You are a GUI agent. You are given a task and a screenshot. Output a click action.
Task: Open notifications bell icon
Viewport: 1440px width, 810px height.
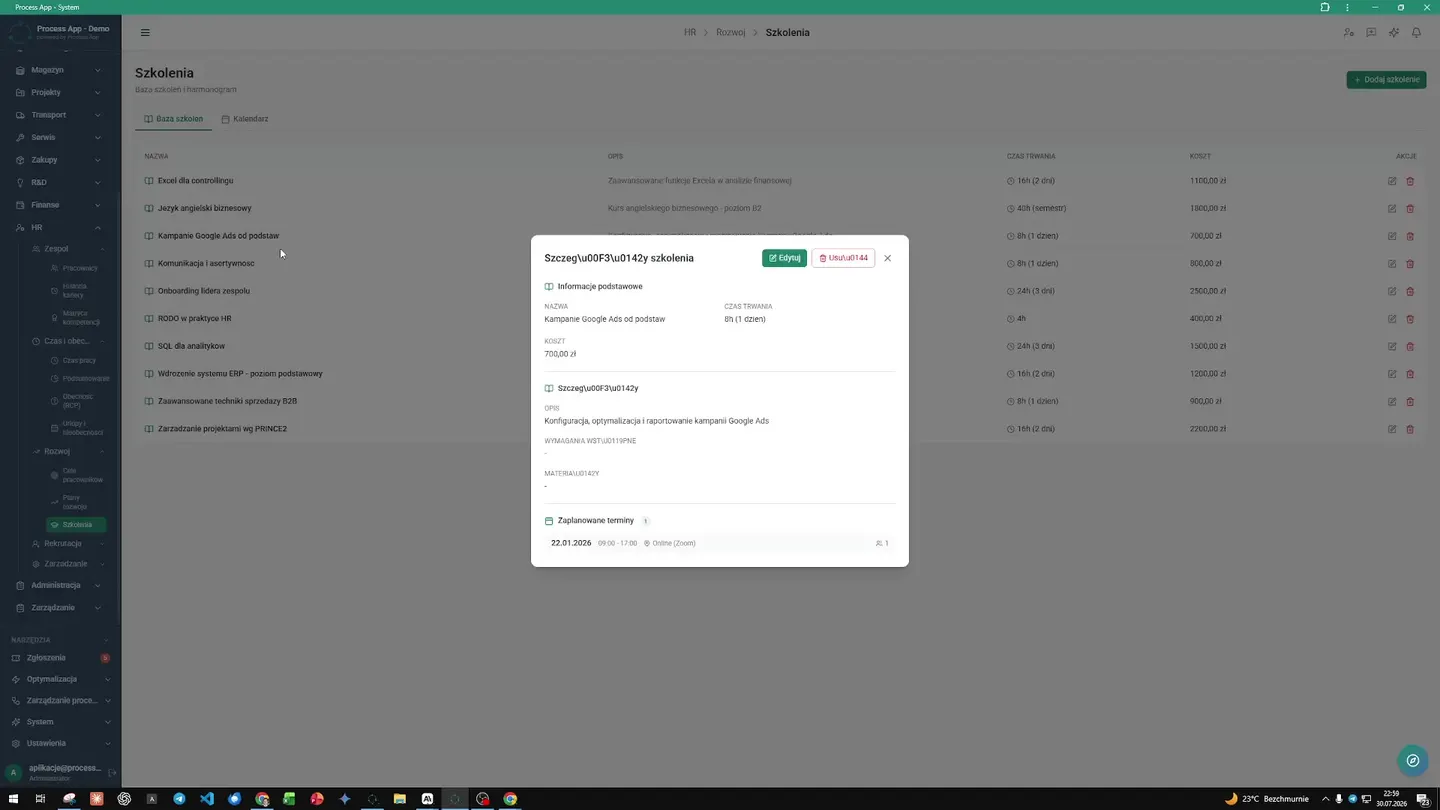tap(1416, 32)
